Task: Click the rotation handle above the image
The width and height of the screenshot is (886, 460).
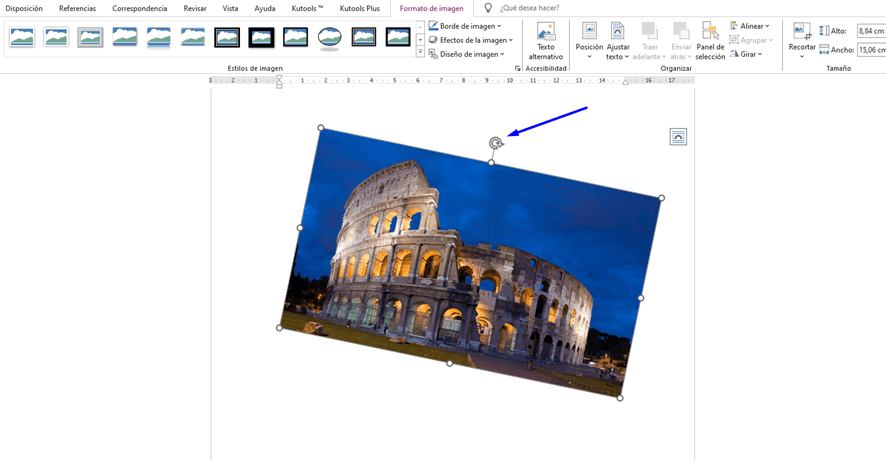Action: point(495,143)
